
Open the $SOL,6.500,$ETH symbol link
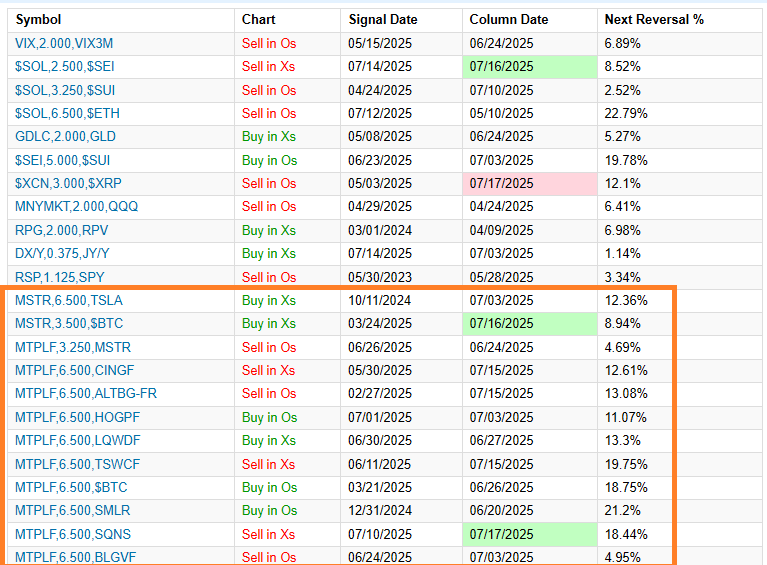[x=68, y=113]
